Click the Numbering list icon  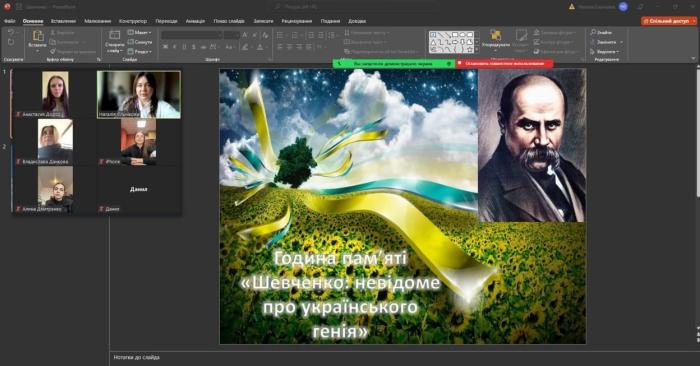[x=295, y=35]
